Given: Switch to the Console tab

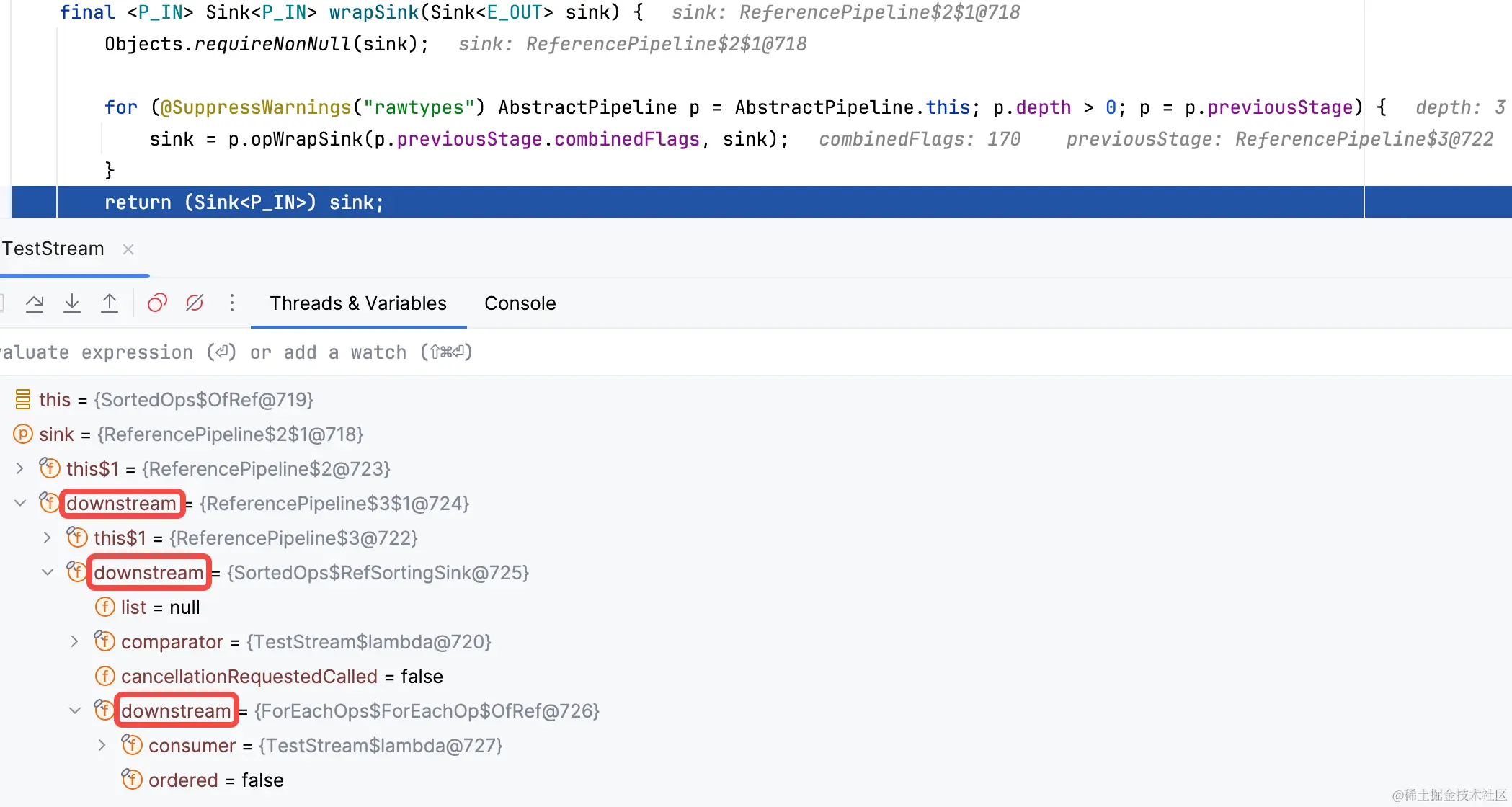Looking at the screenshot, I should click(520, 303).
